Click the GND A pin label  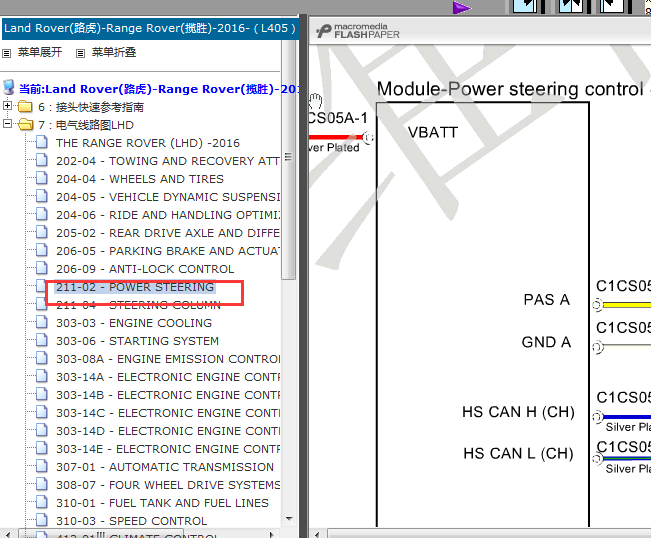(x=546, y=342)
